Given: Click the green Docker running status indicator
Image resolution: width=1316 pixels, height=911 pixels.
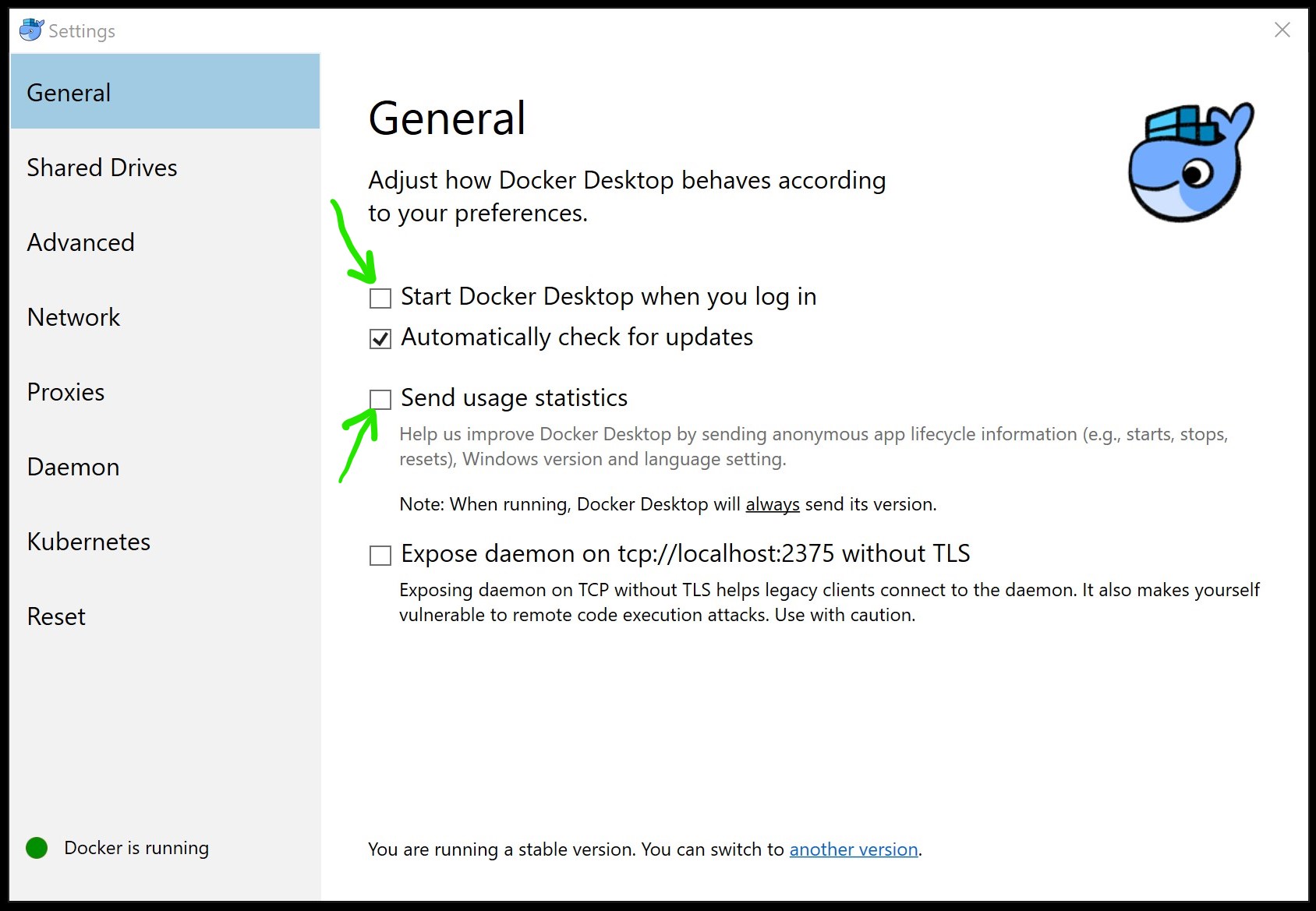Looking at the screenshot, I should (37, 848).
